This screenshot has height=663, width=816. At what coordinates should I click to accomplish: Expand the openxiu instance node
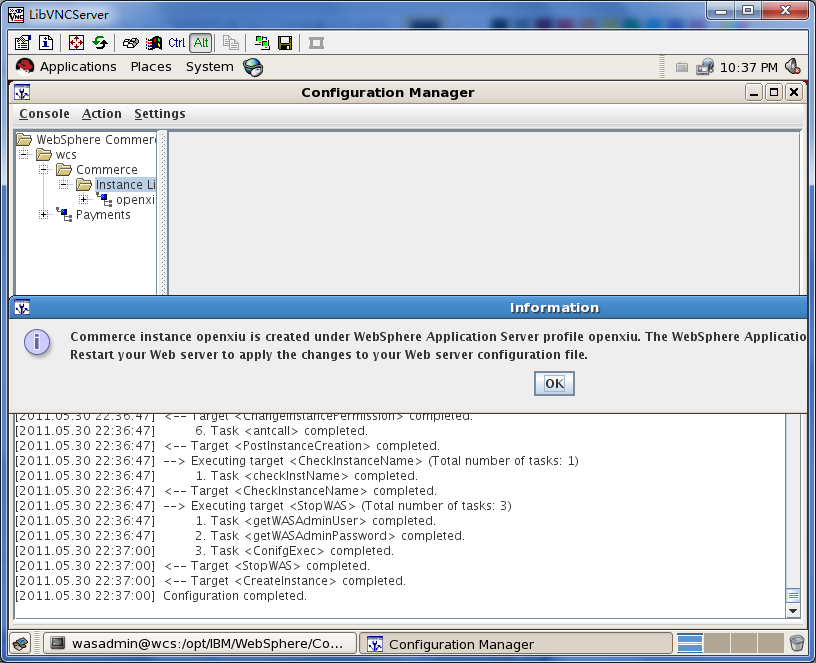pyautogui.click(x=83, y=199)
